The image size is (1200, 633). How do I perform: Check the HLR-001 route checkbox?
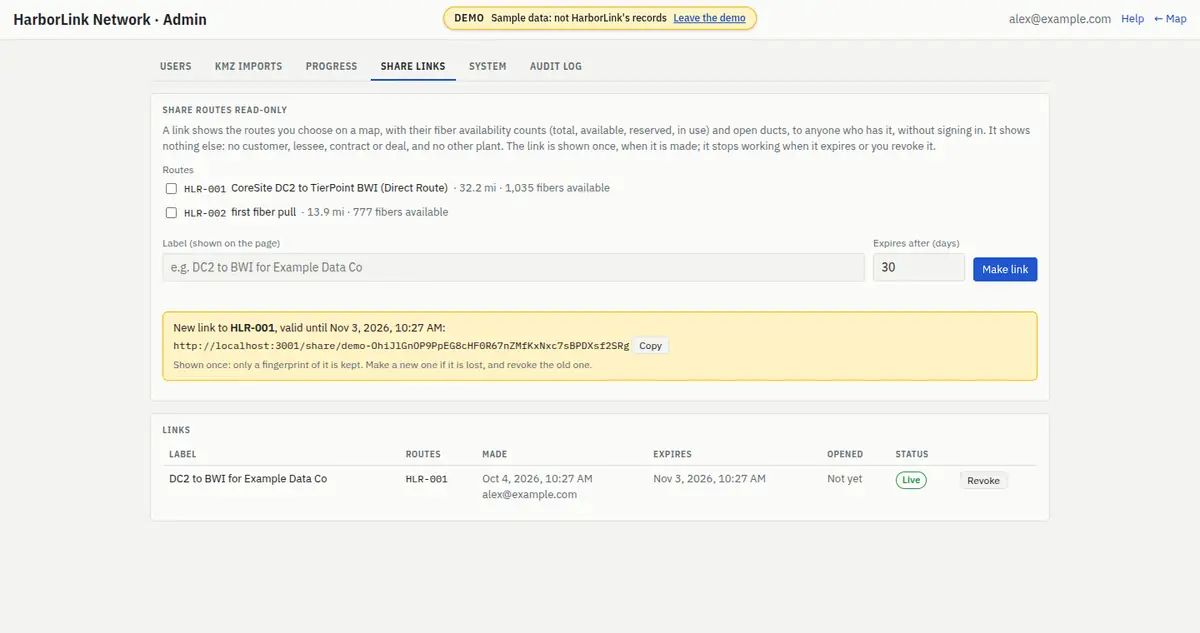click(x=171, y=188)
